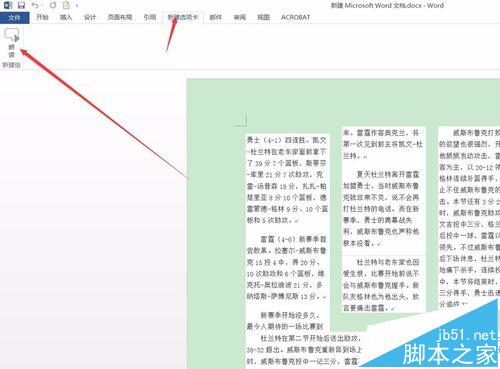Open the ACROBAT ribbon tab
Viewport: 500px width, 369px height.
pyautogui.click(x=296, y=17)
